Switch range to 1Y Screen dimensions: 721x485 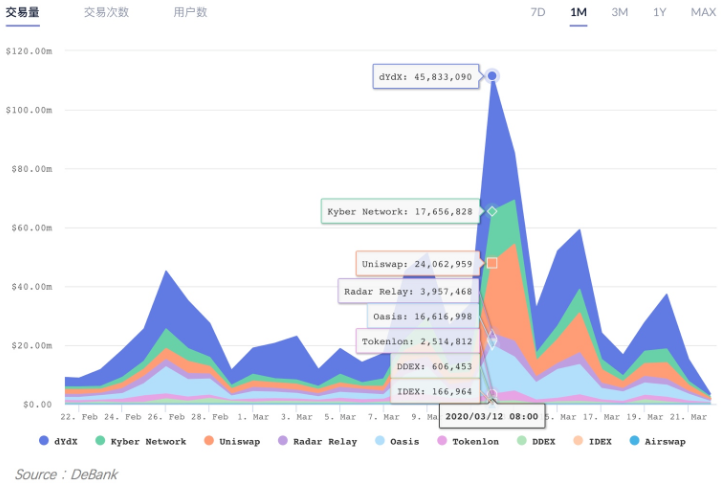pyautogui.click(x=659, y=12)
